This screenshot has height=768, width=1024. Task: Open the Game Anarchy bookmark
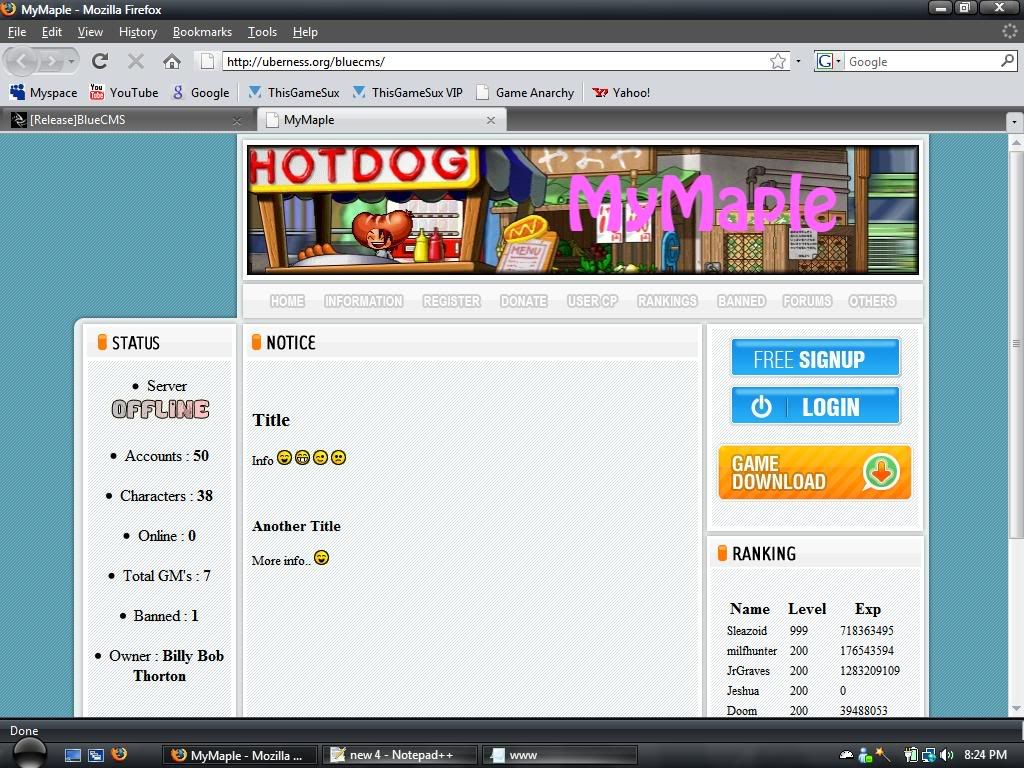pyautogui.click(x=525, y=92)
